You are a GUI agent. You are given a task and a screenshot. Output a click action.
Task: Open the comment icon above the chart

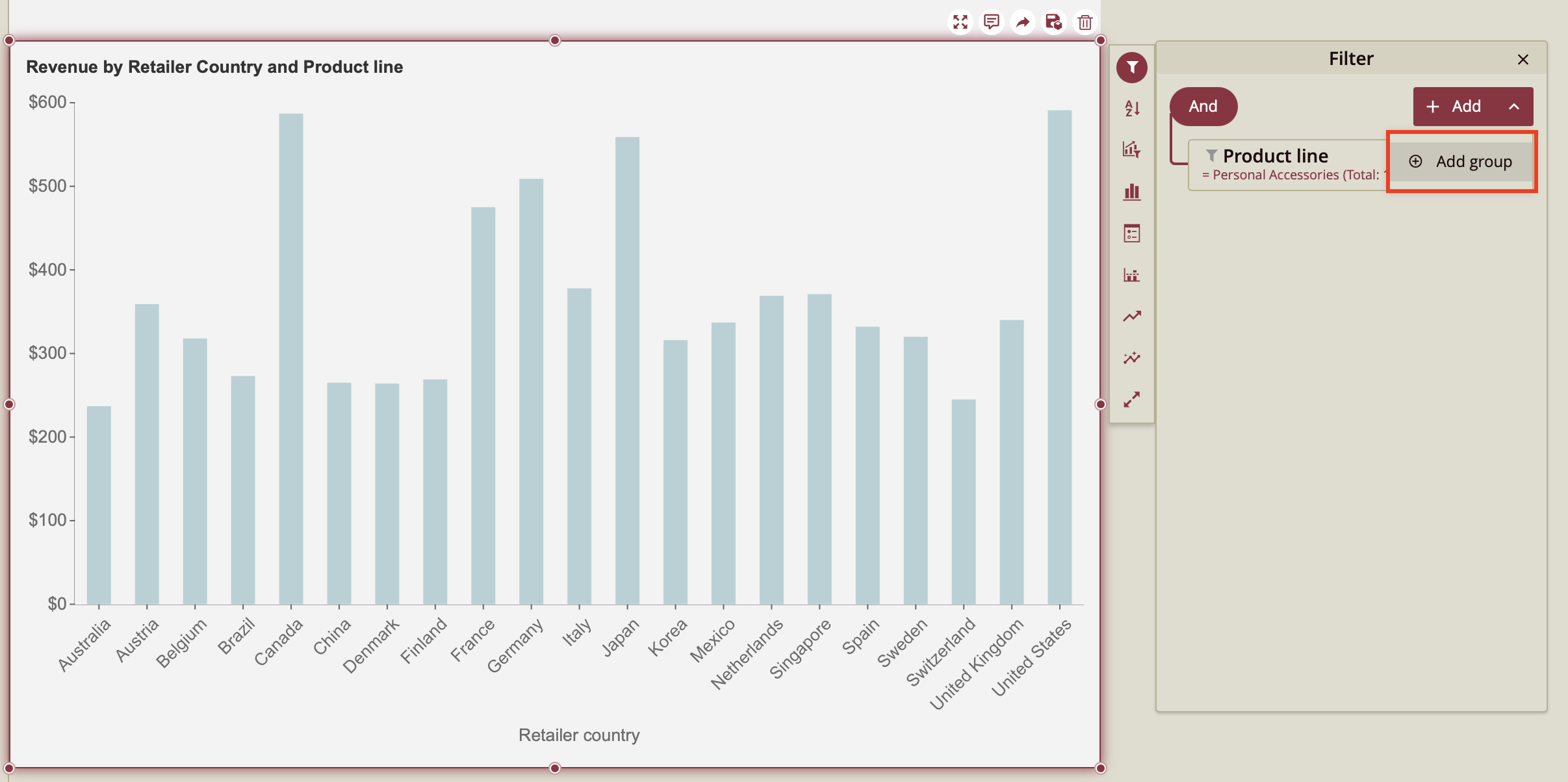(991, 22)
